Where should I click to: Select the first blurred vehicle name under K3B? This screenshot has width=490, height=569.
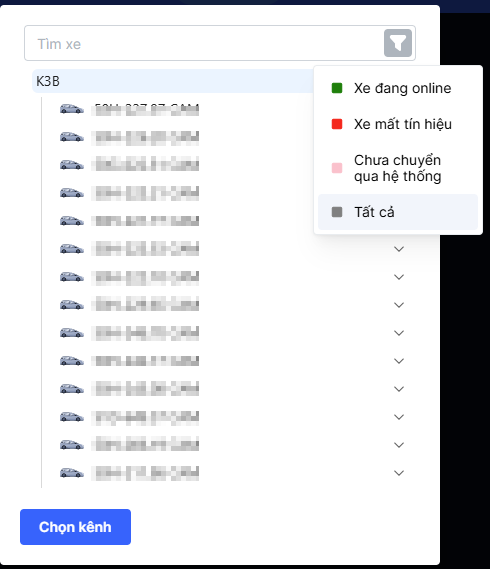point(145,109)
